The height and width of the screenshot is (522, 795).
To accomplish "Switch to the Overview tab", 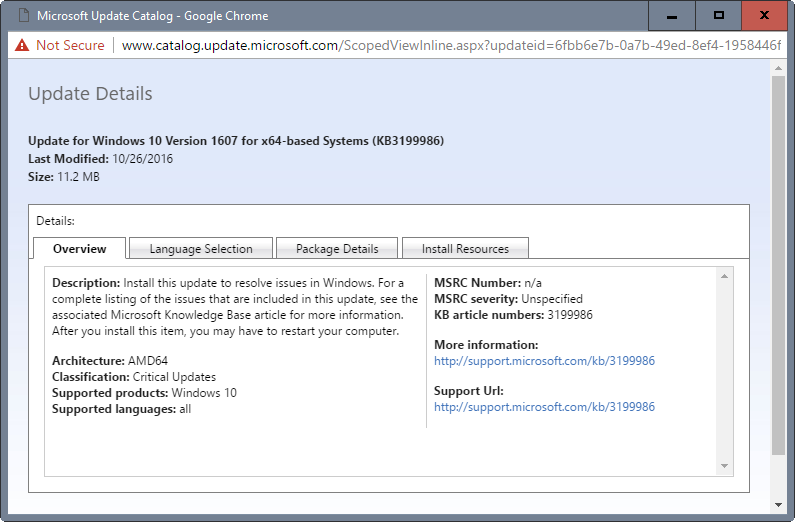I will point(80,249).
